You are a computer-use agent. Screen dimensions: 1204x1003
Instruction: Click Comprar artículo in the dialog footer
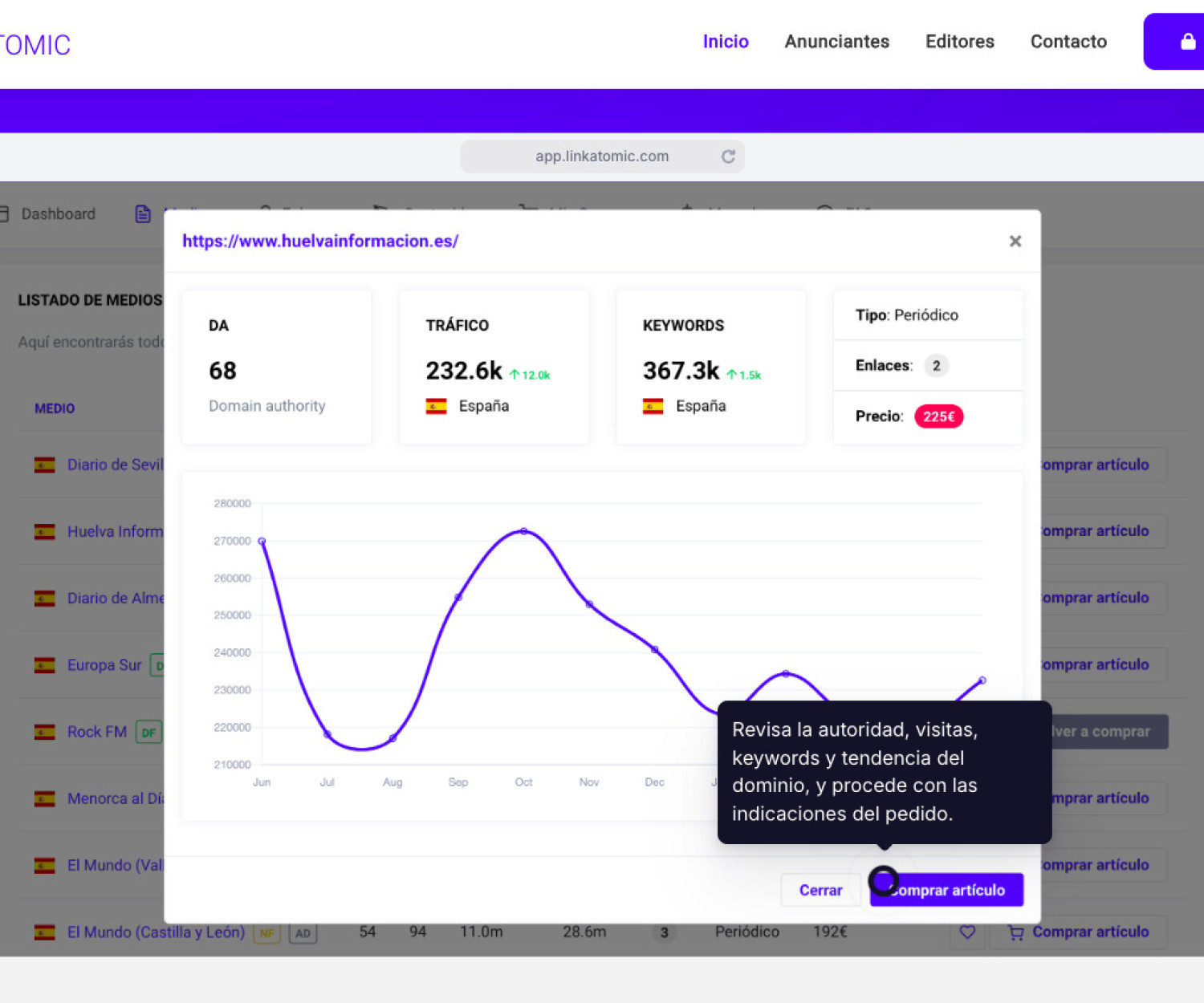[947, 890]
